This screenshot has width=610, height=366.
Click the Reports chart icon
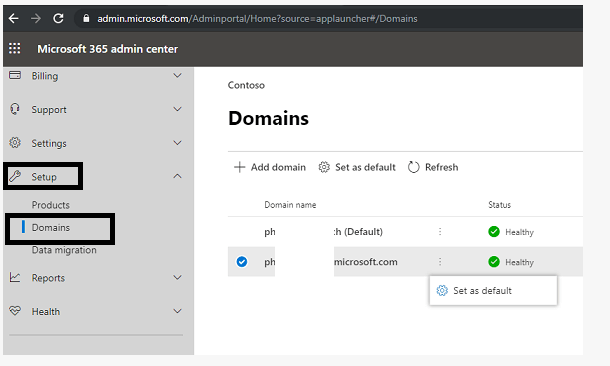coord(15,277)
